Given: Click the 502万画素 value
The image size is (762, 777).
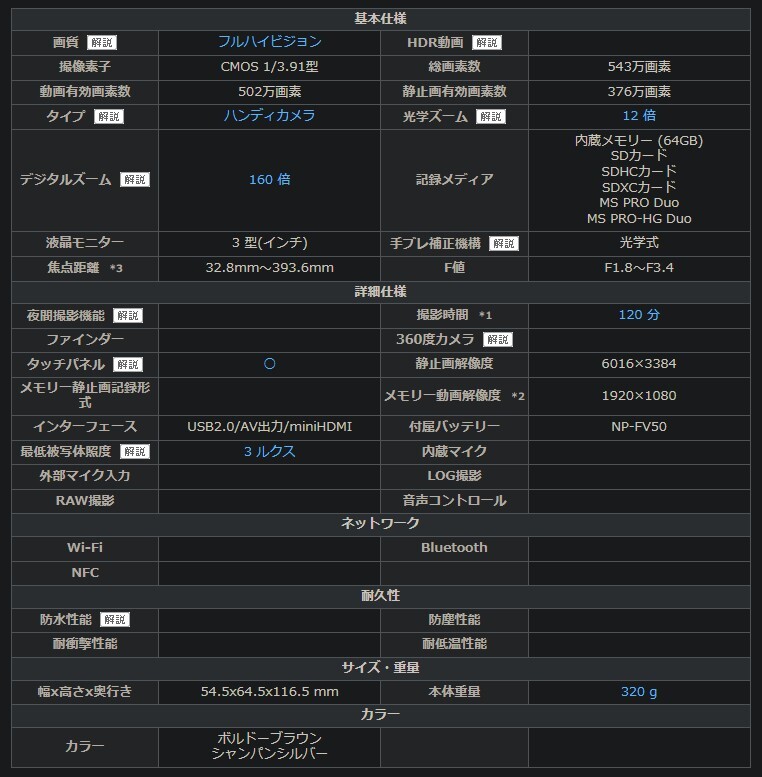Looking at the screenshot, I should tap(270, 92).
